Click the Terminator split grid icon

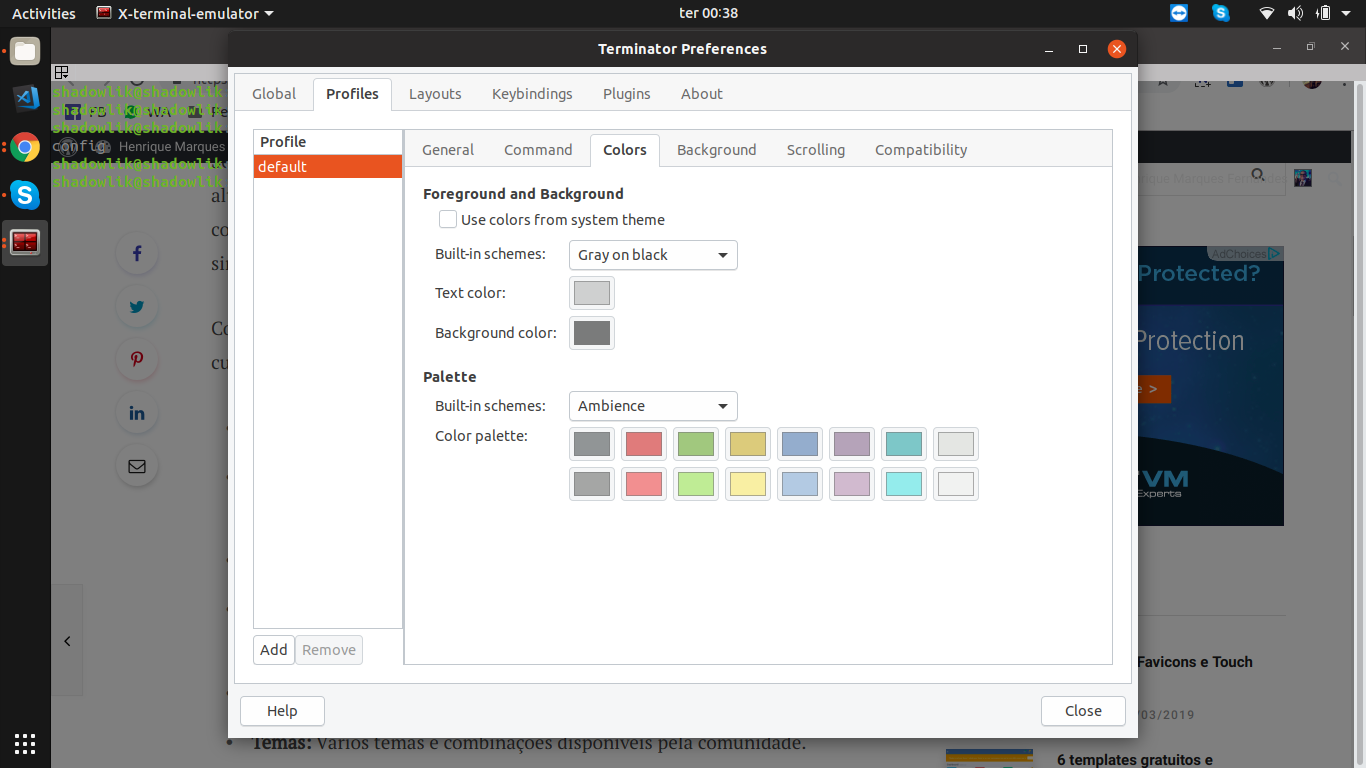[61, 72]
